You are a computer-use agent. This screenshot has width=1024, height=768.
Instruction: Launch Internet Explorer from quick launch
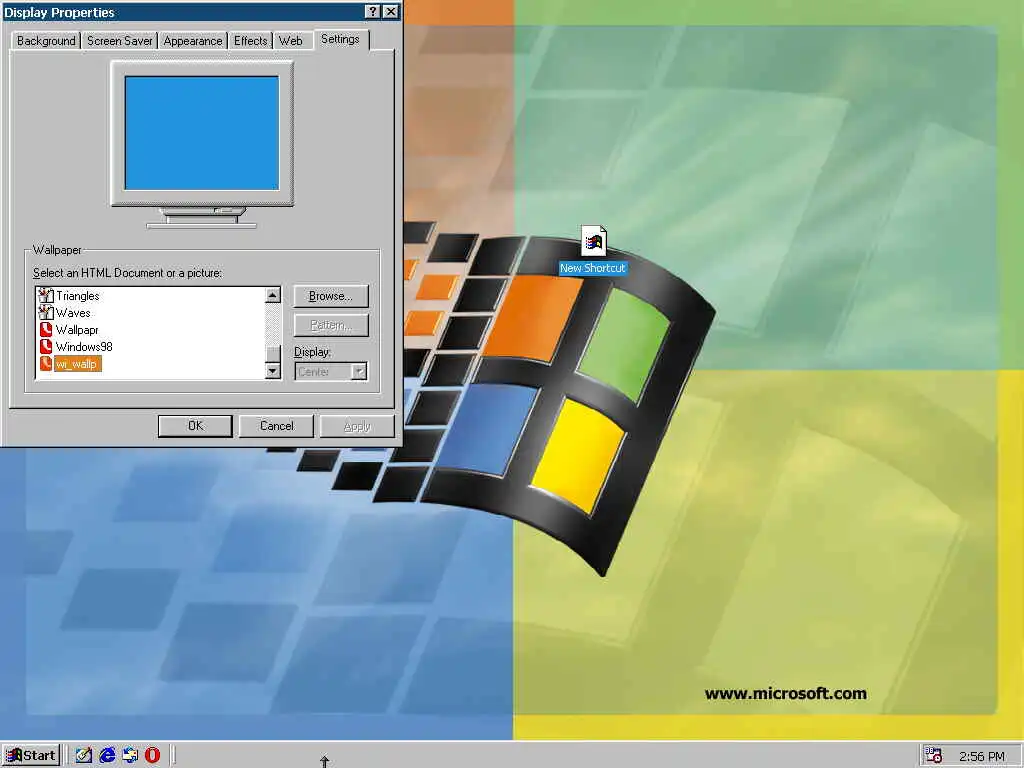coord(107,756)
